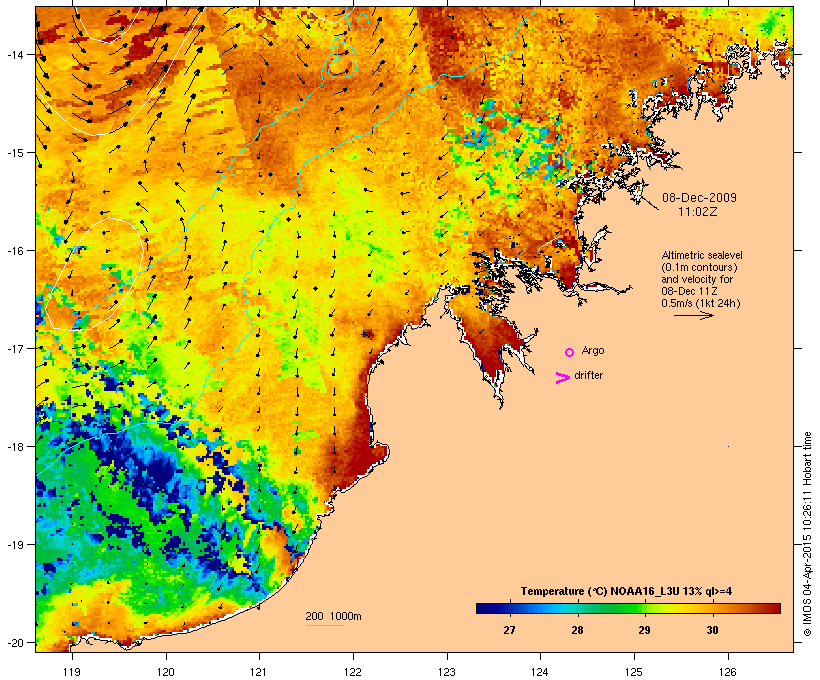Click the longitude label '120'

click(166, 672)
